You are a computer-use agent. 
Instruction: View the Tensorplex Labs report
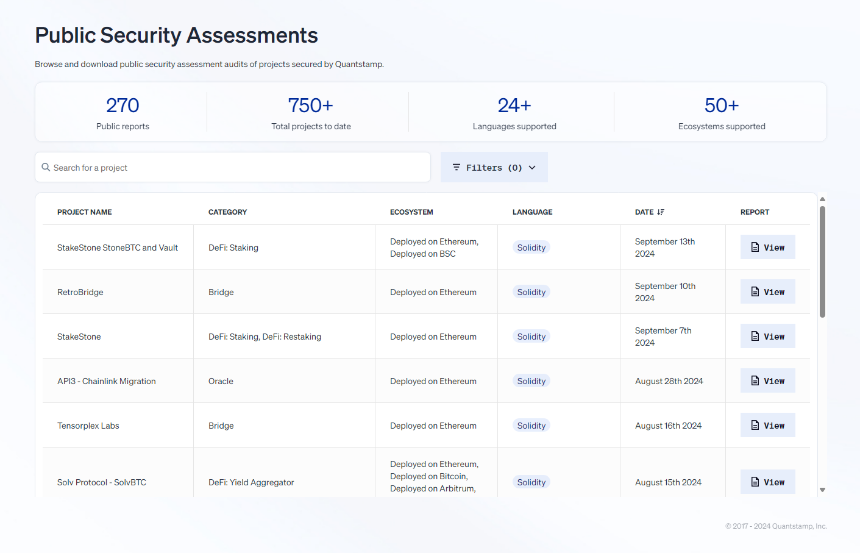767,425
